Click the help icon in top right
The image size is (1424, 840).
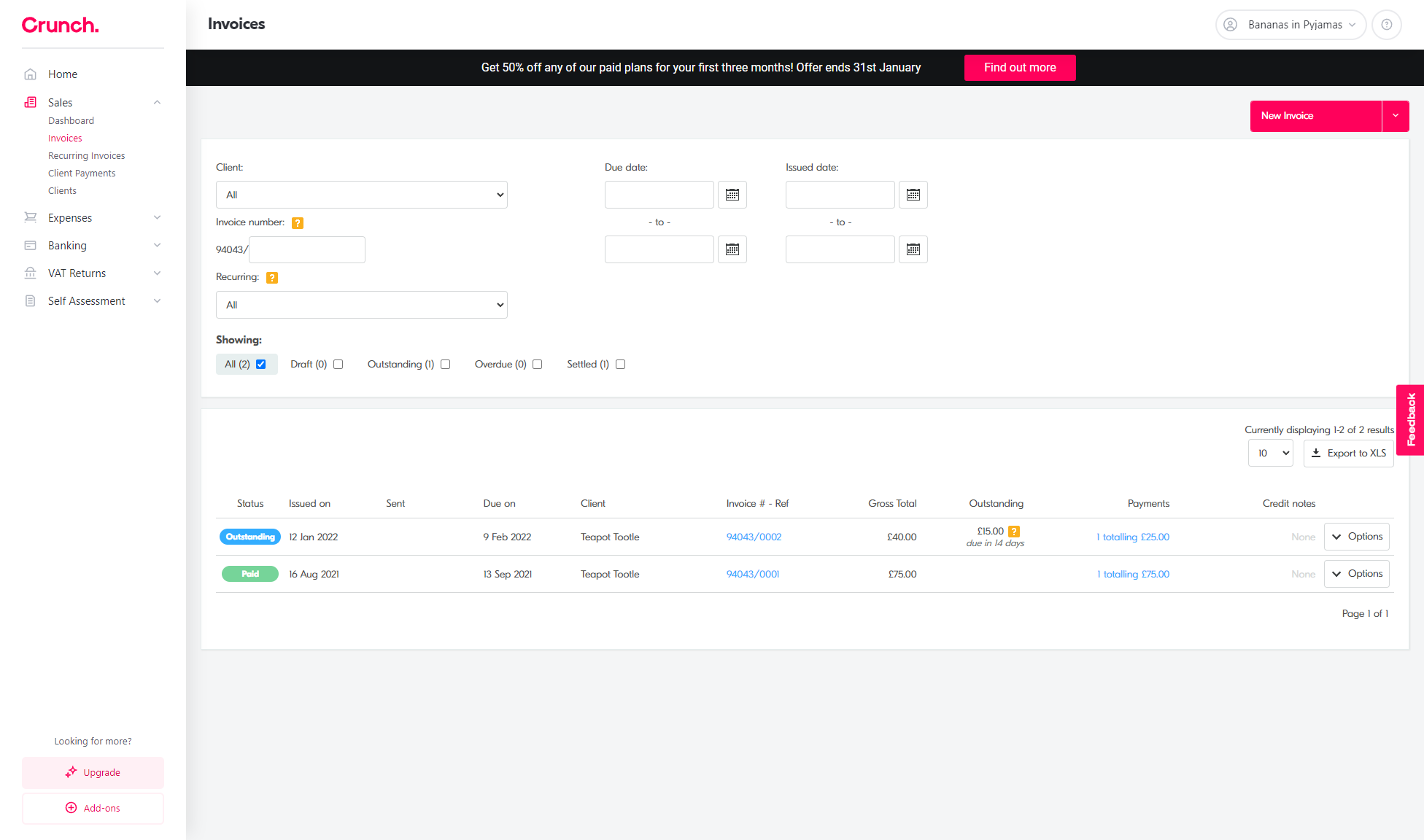pos(1386,25)
